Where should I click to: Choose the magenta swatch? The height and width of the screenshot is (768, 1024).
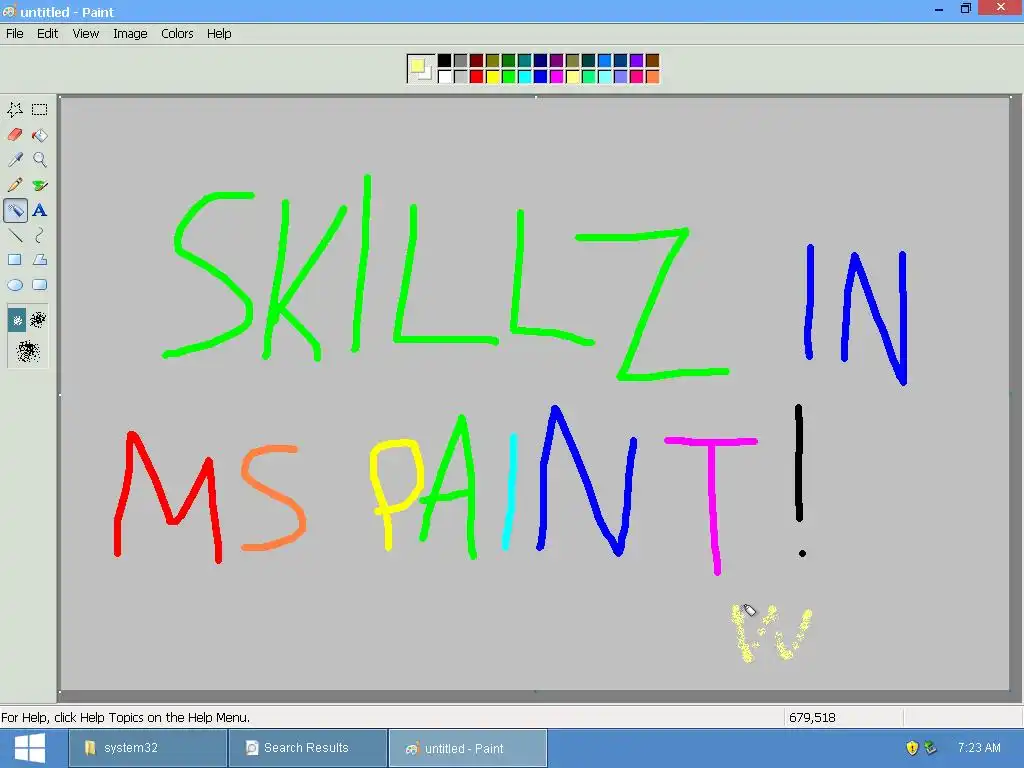(556, 76)
